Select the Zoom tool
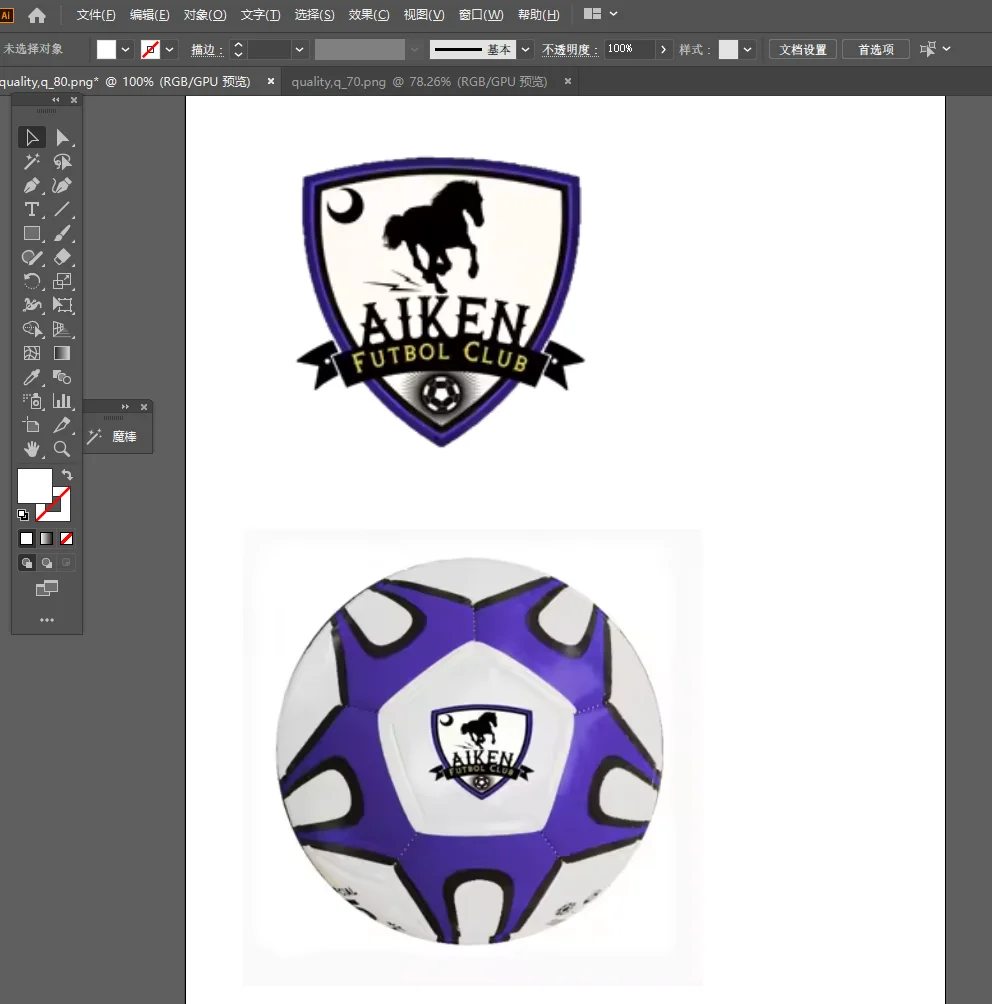 [62, 449]
